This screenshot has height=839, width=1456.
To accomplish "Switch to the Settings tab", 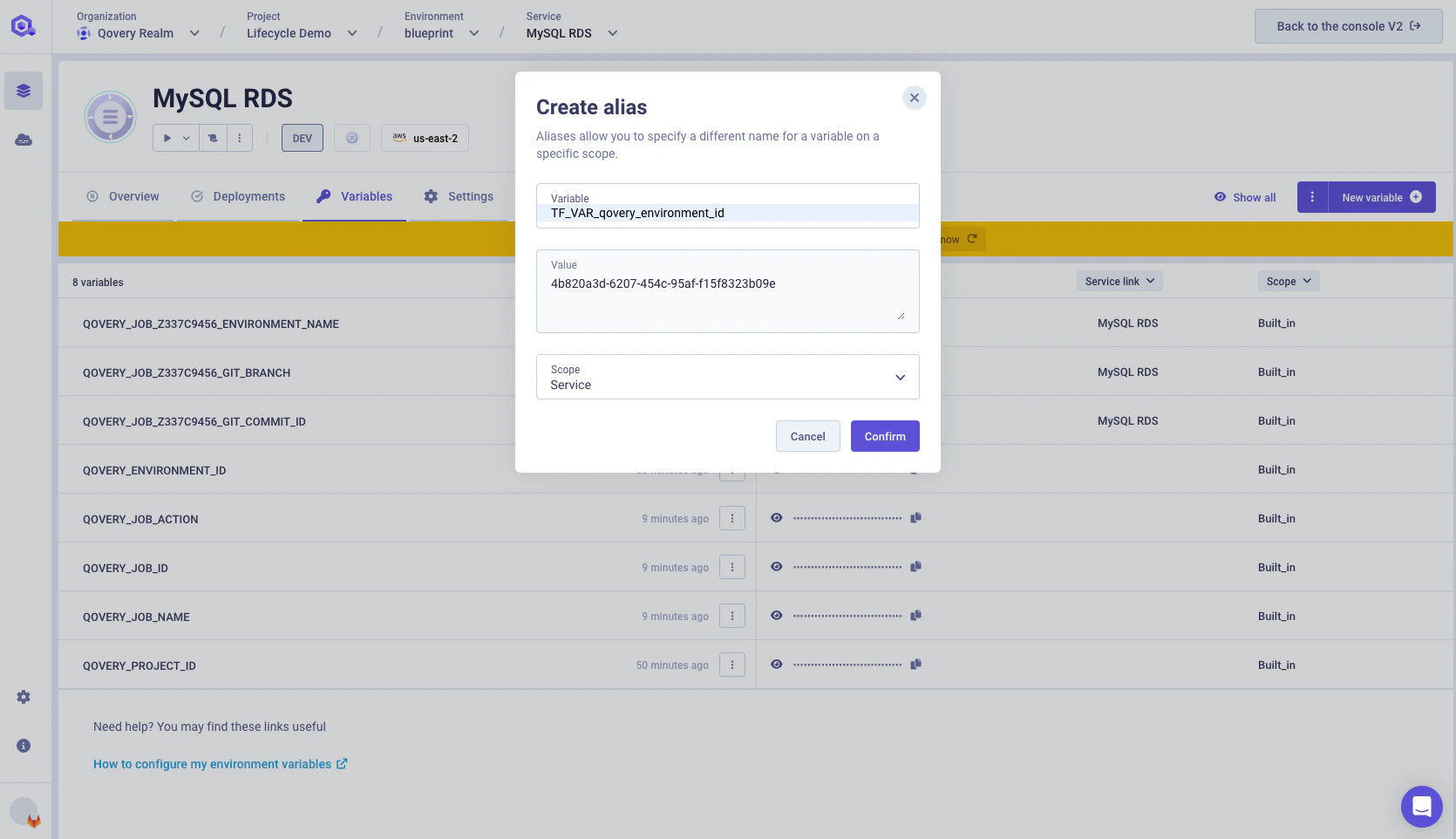I will click(x=459, y=196).
